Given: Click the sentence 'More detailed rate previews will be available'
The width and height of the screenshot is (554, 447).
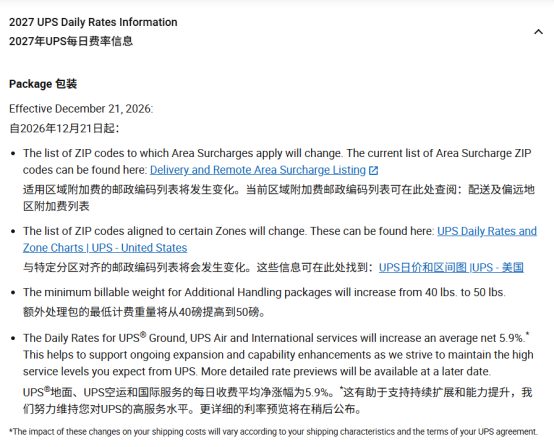Looking at the screenshot, I should [x=346, y=372].
